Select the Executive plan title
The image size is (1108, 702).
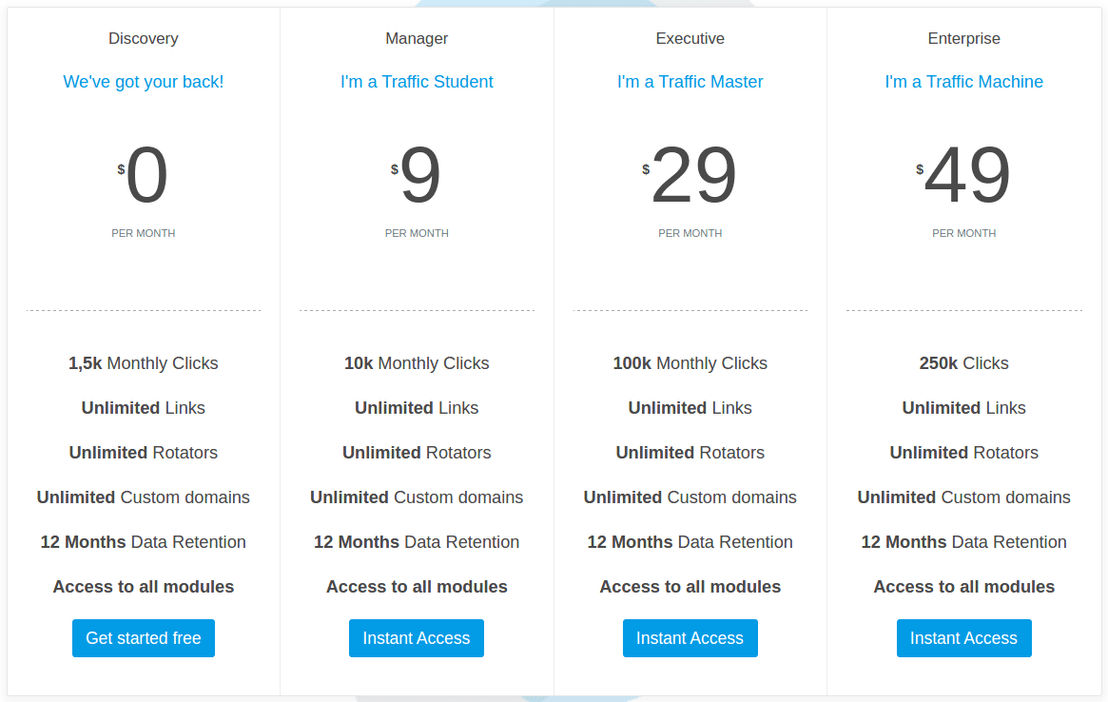pos(690,38)
